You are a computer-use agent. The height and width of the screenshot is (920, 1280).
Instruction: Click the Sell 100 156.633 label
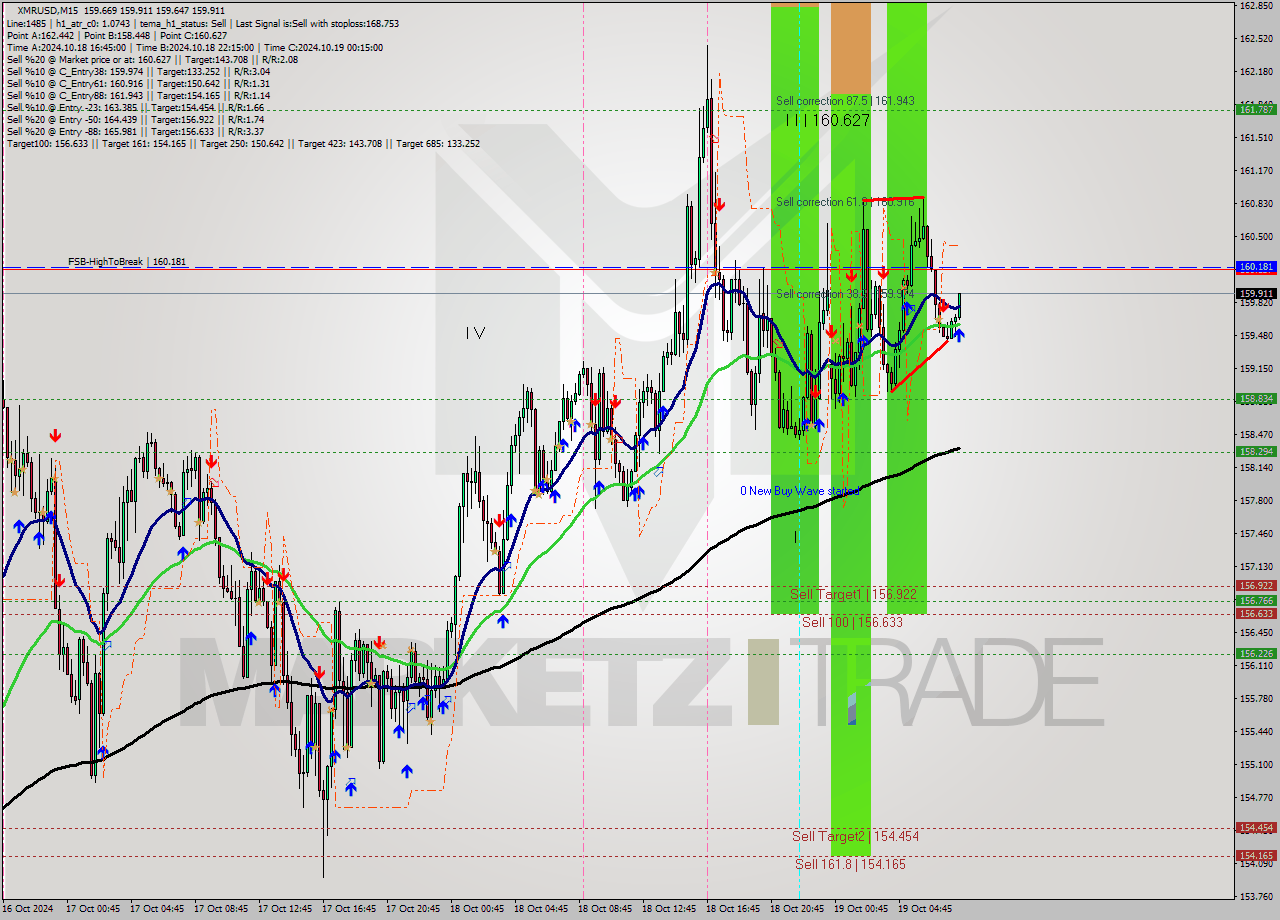852,622
